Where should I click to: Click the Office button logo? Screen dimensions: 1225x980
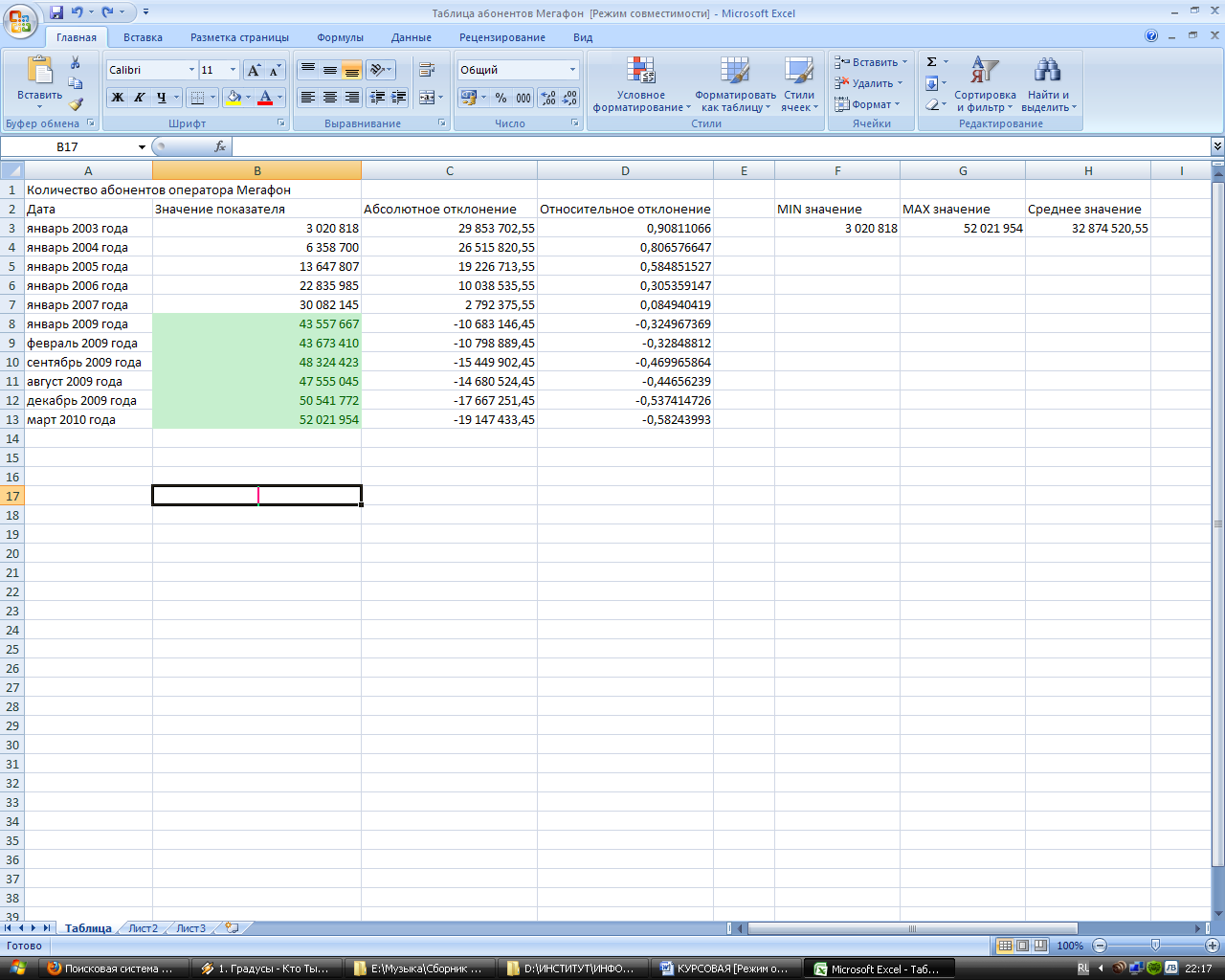20,19
